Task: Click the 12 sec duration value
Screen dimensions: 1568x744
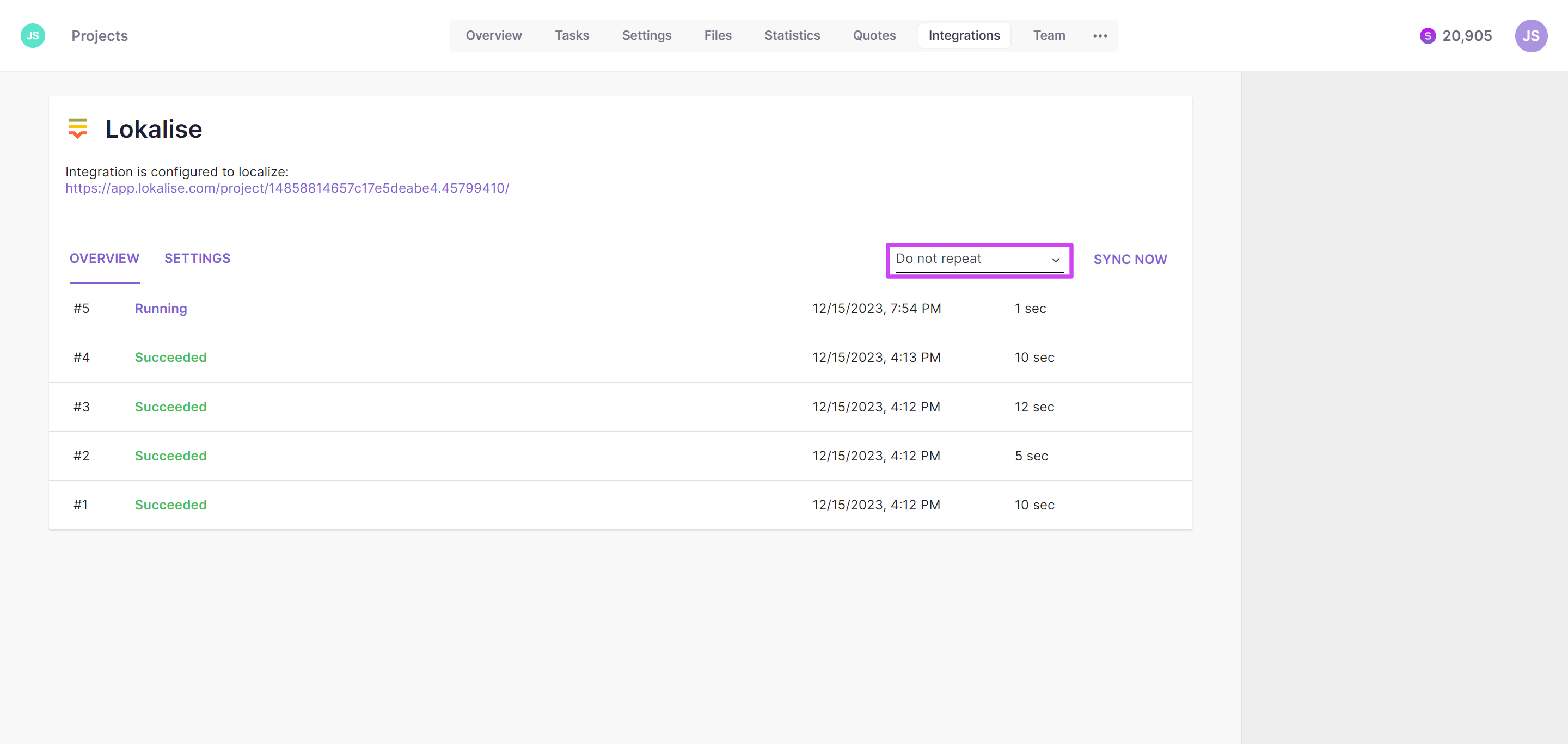Action: 1034,407
